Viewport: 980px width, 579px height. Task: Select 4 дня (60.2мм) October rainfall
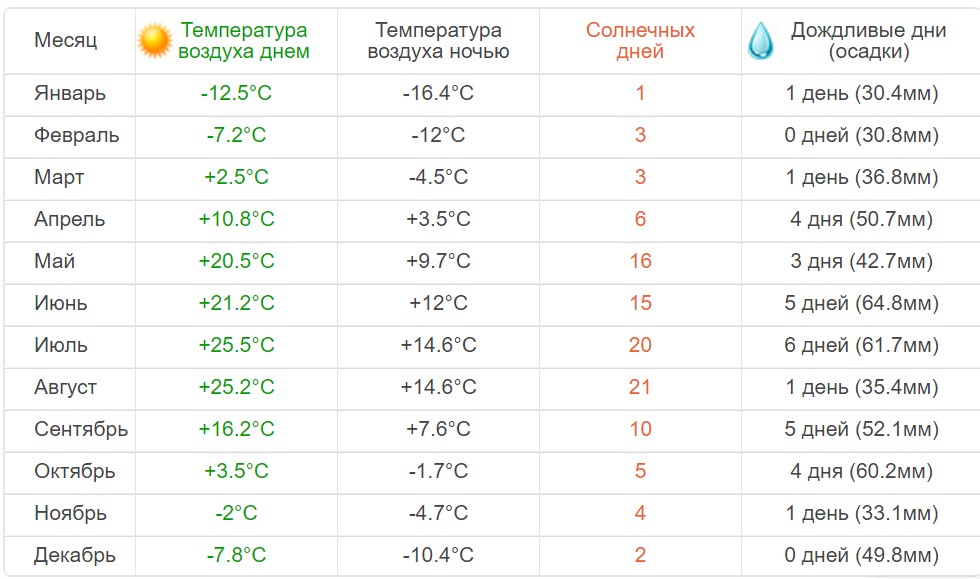pyautogui.click(x=861, y=471)
